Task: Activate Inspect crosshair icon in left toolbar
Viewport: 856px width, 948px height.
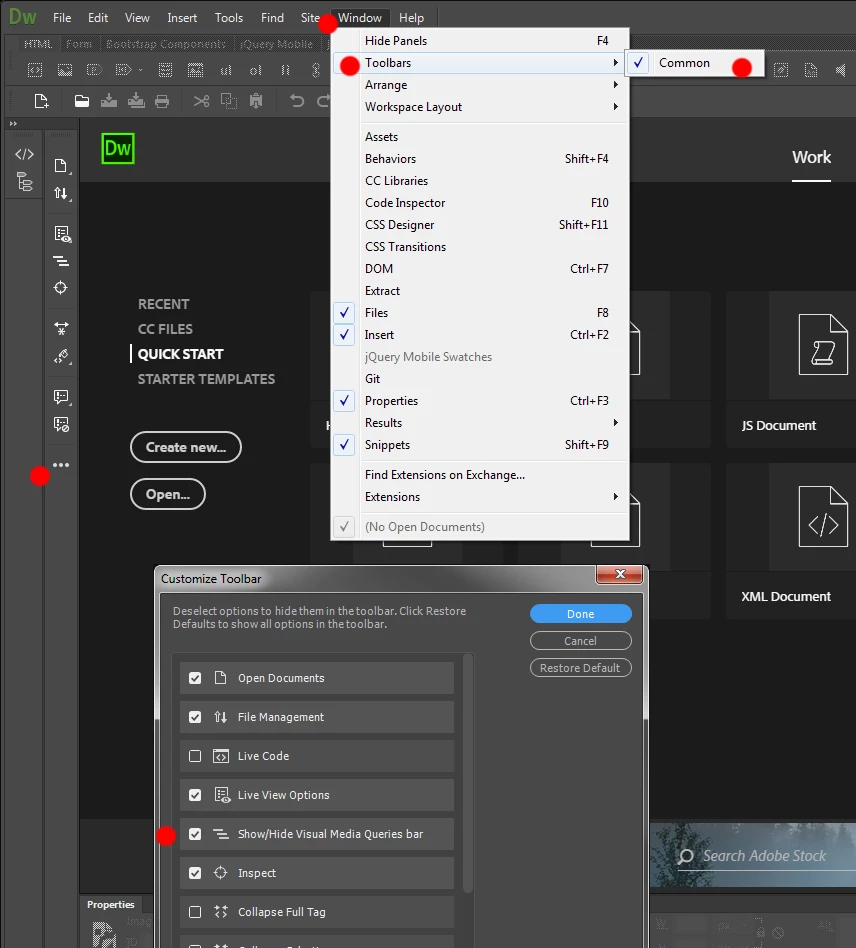Action: [x=60, y=288]
